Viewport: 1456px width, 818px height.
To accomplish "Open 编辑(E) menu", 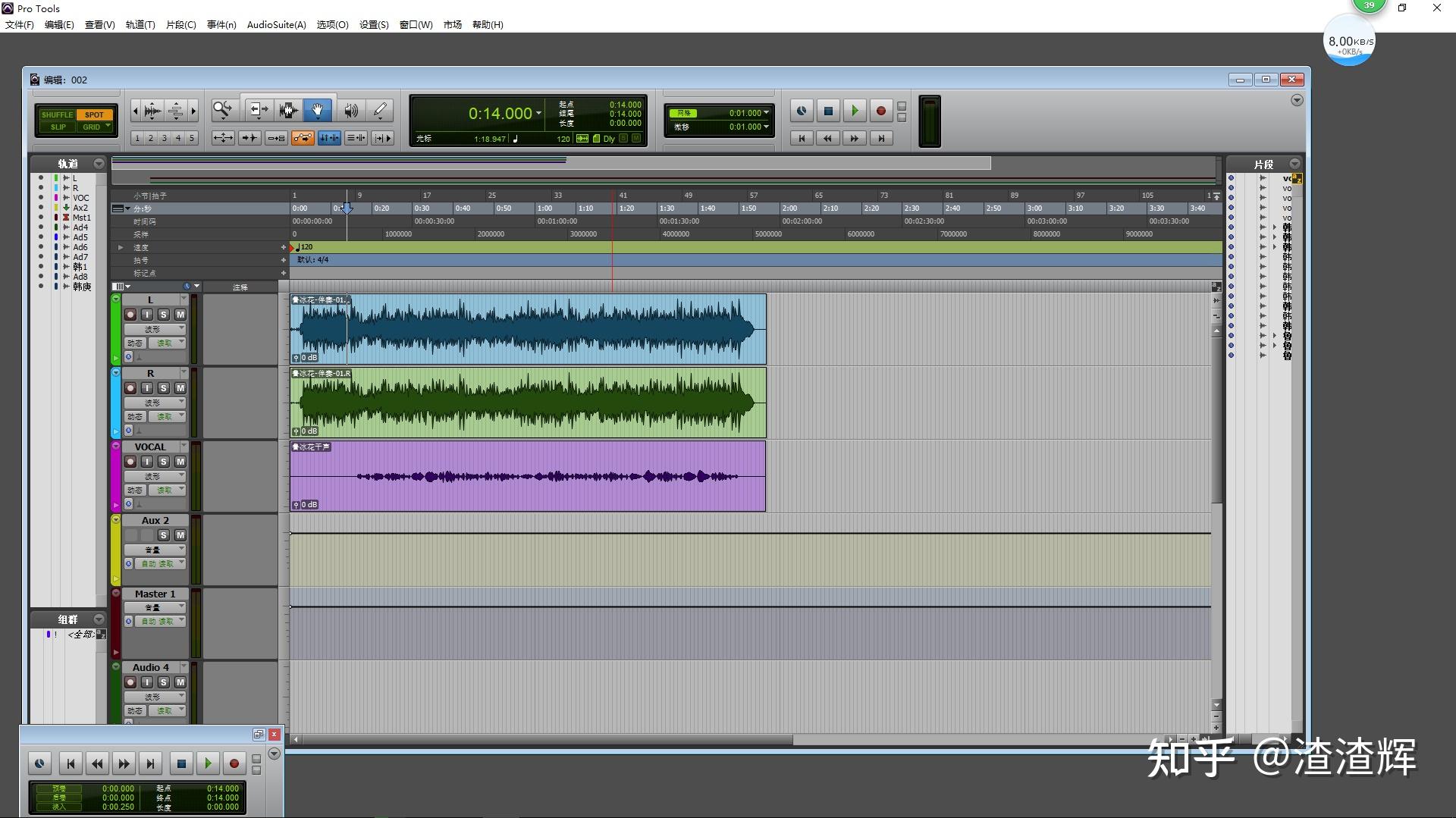I will [x=59, y=24].
